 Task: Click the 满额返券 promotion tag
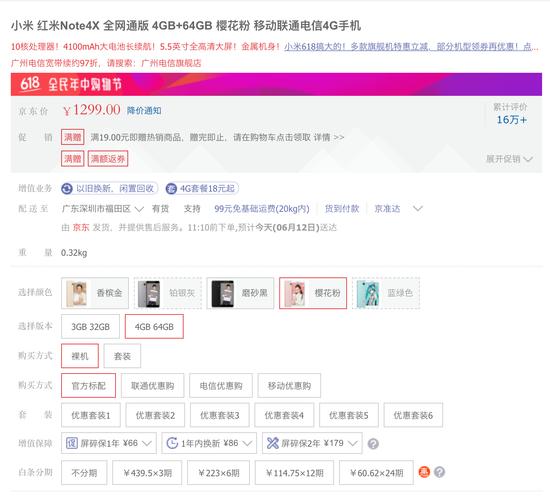[108, 159]
